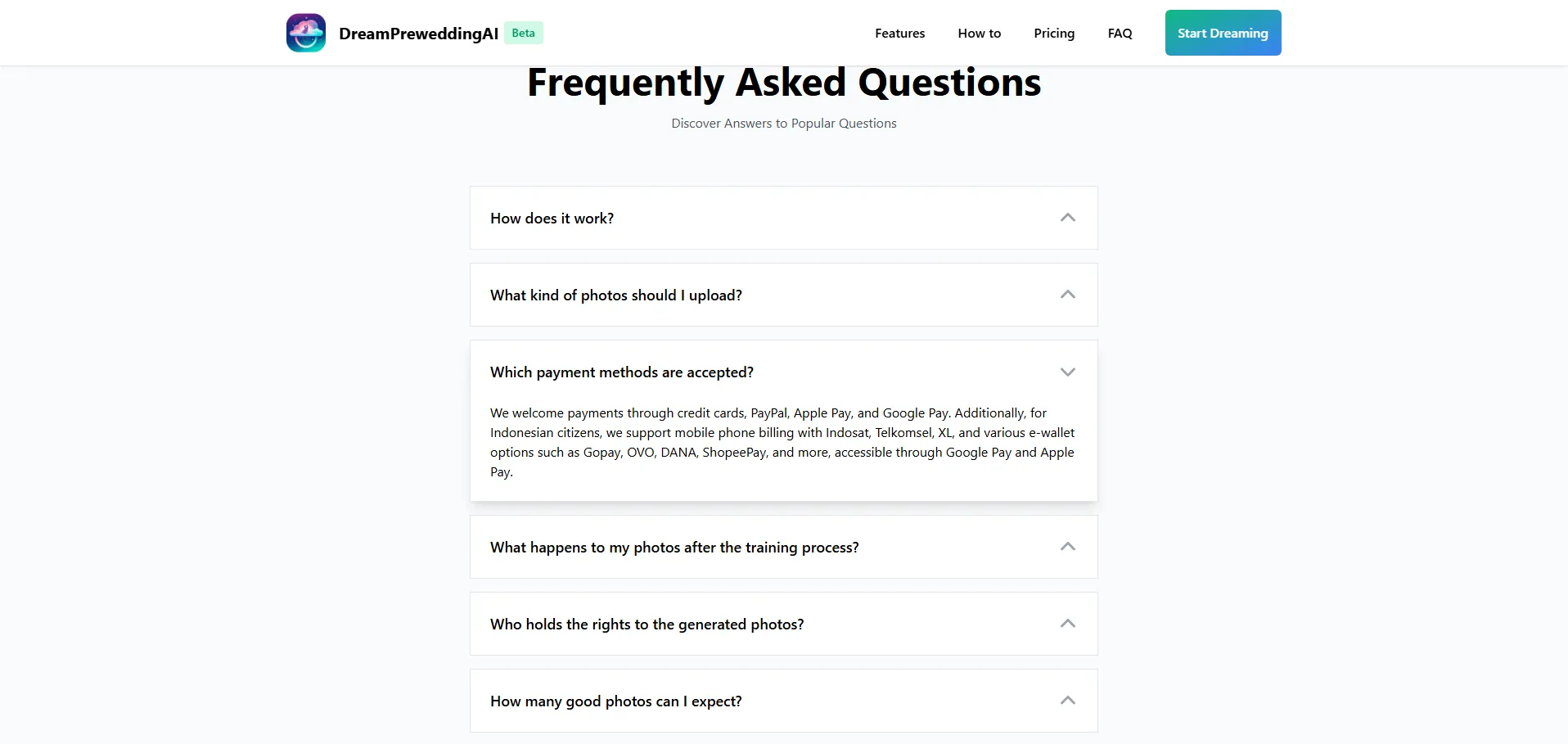Viewport: 1568px width, 744px height.
Task: Click the green Beta badge
Action: (x=523, y=33)
